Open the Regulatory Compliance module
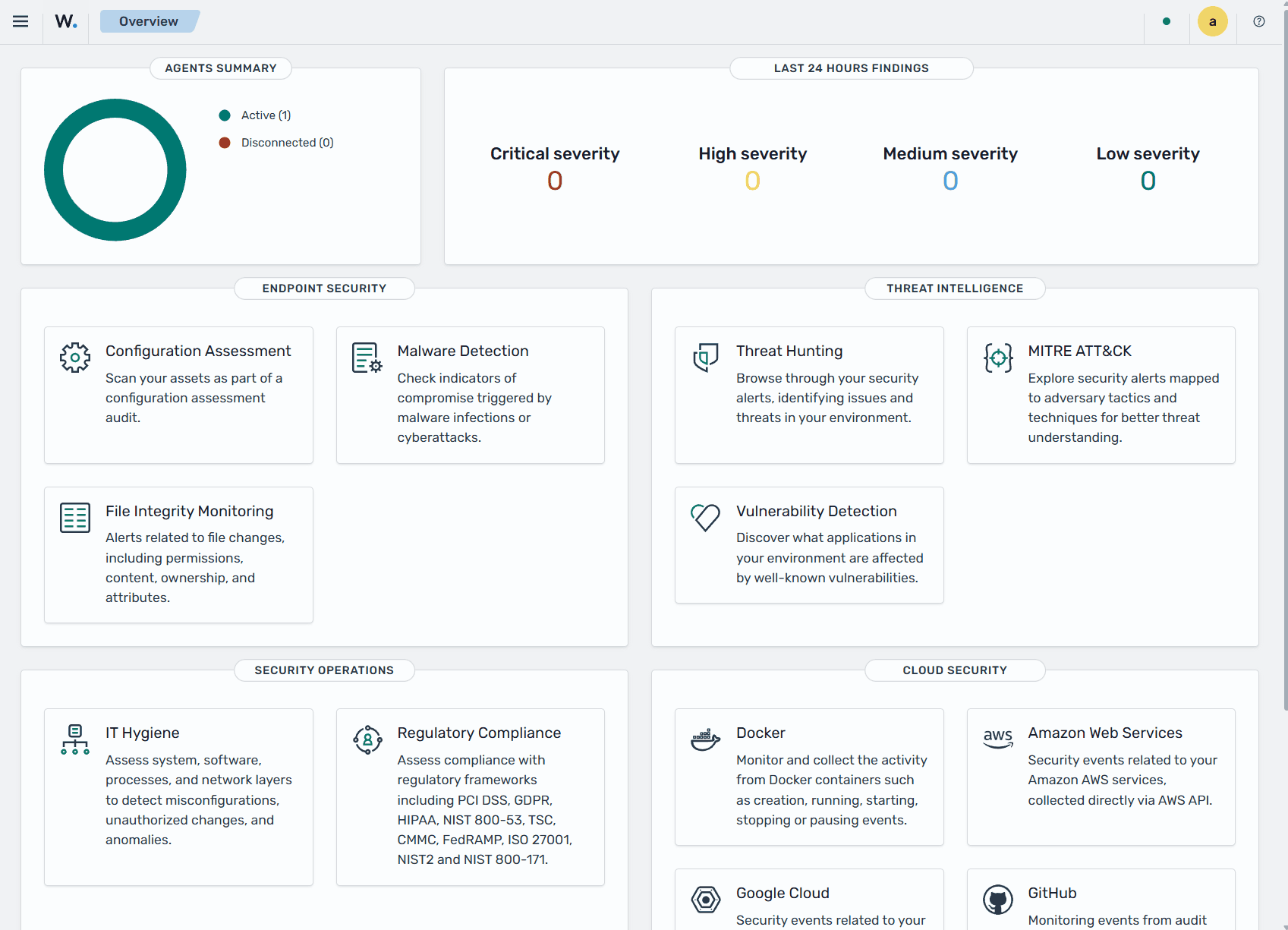 pyautogui.click(x=471, y=797)
